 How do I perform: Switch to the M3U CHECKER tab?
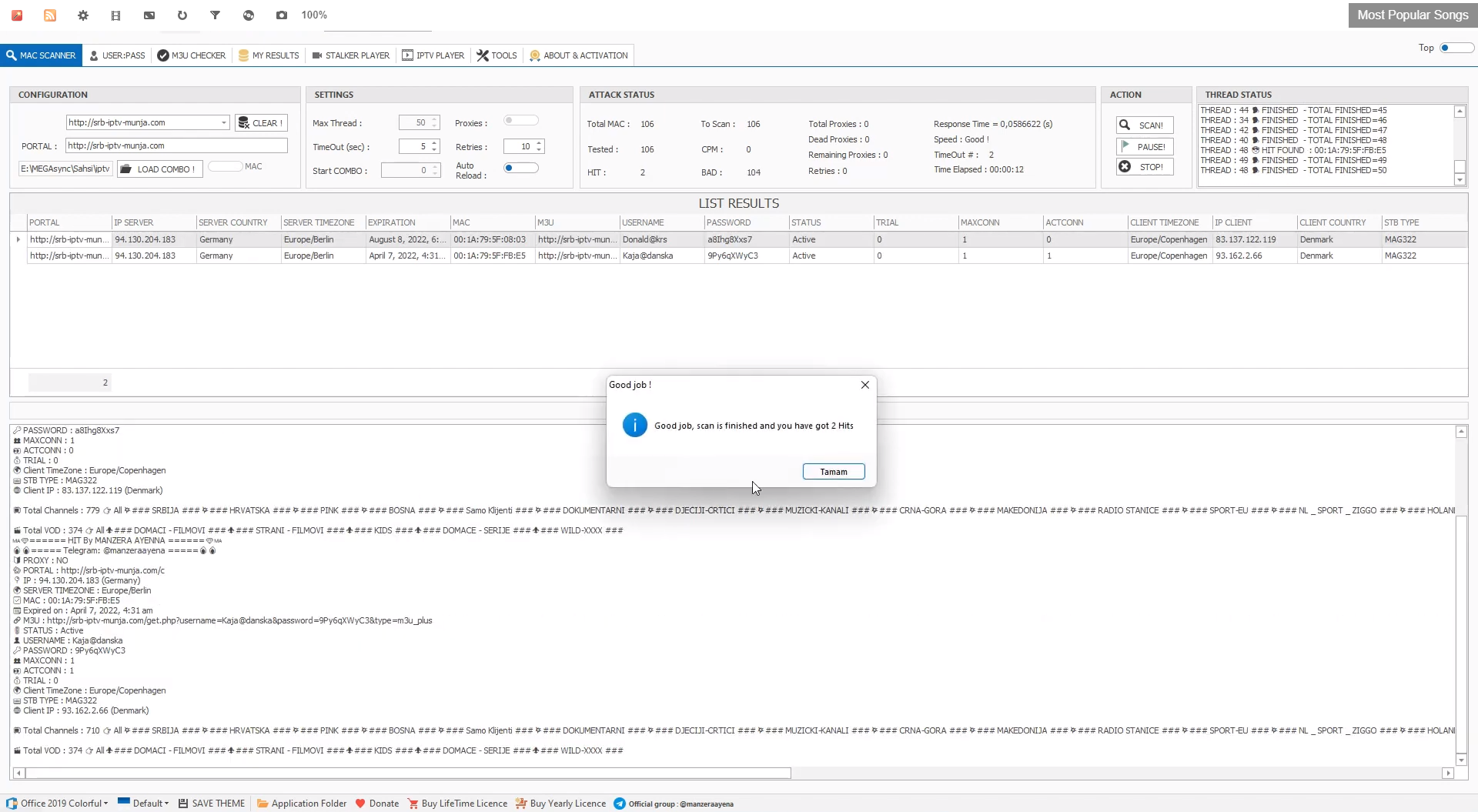[191, 55]
